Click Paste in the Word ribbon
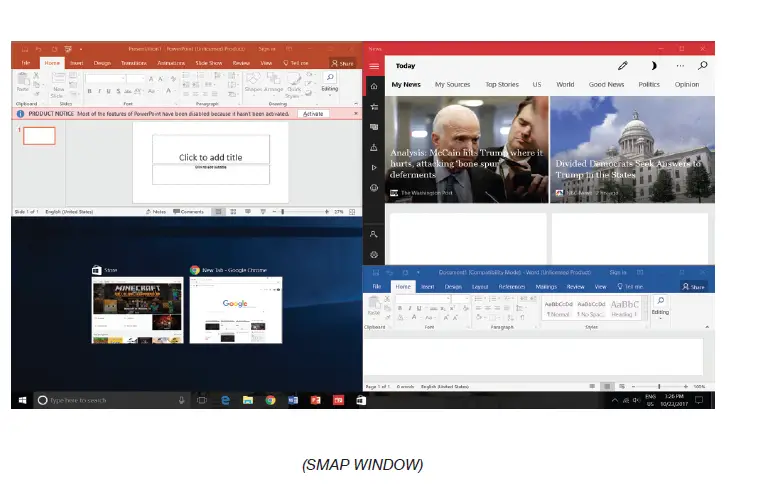This screenshot has height=495, width=761. [374, 306]
